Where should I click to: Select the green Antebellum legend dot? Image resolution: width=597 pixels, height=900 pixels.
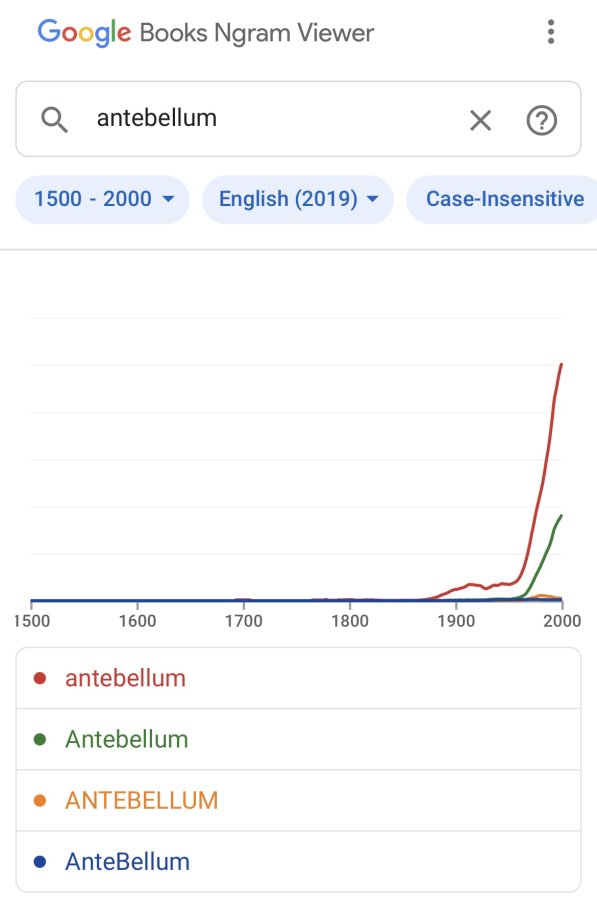[40, 739]
